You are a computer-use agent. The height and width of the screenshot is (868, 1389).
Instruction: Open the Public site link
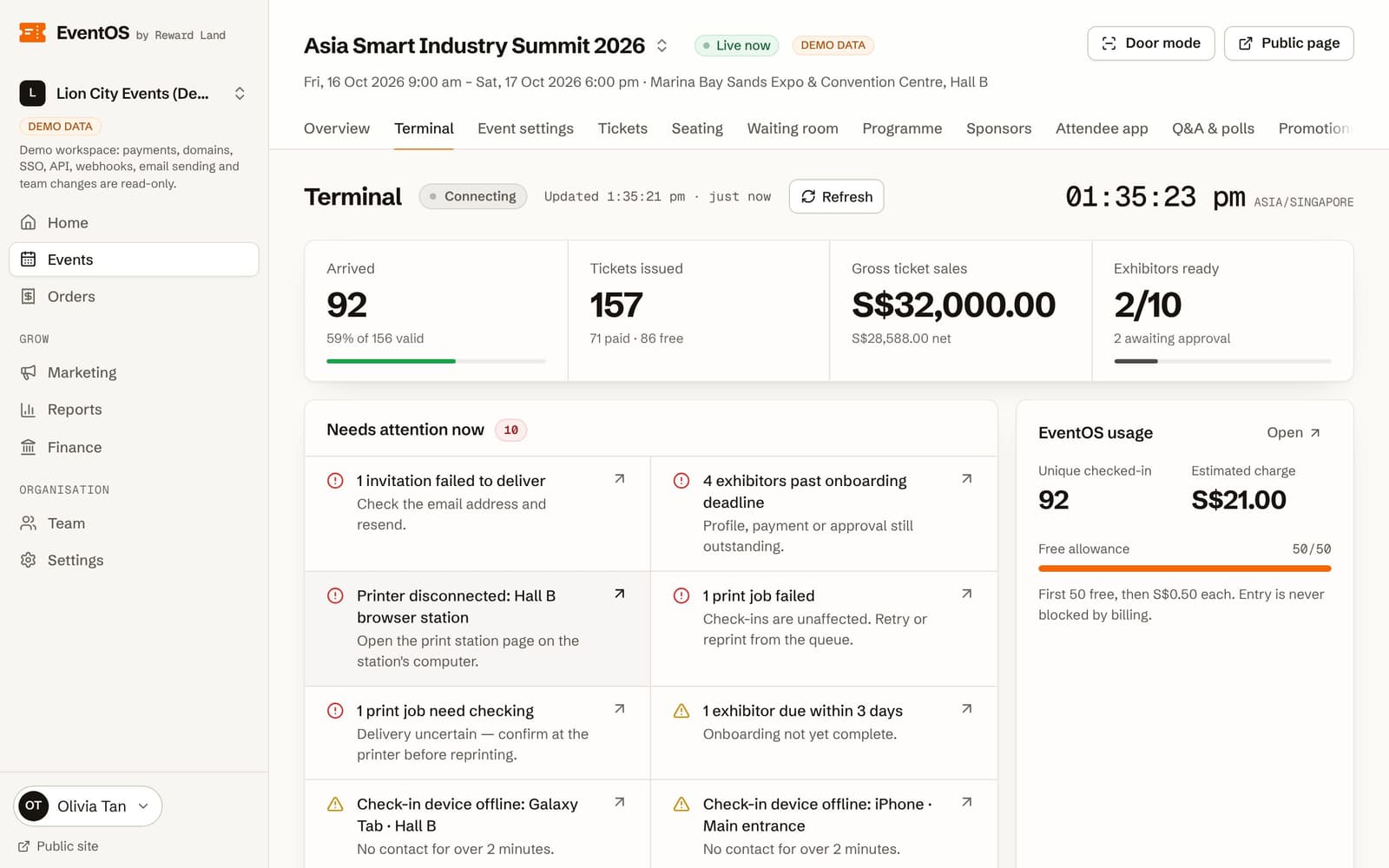(x=58, y=846)
